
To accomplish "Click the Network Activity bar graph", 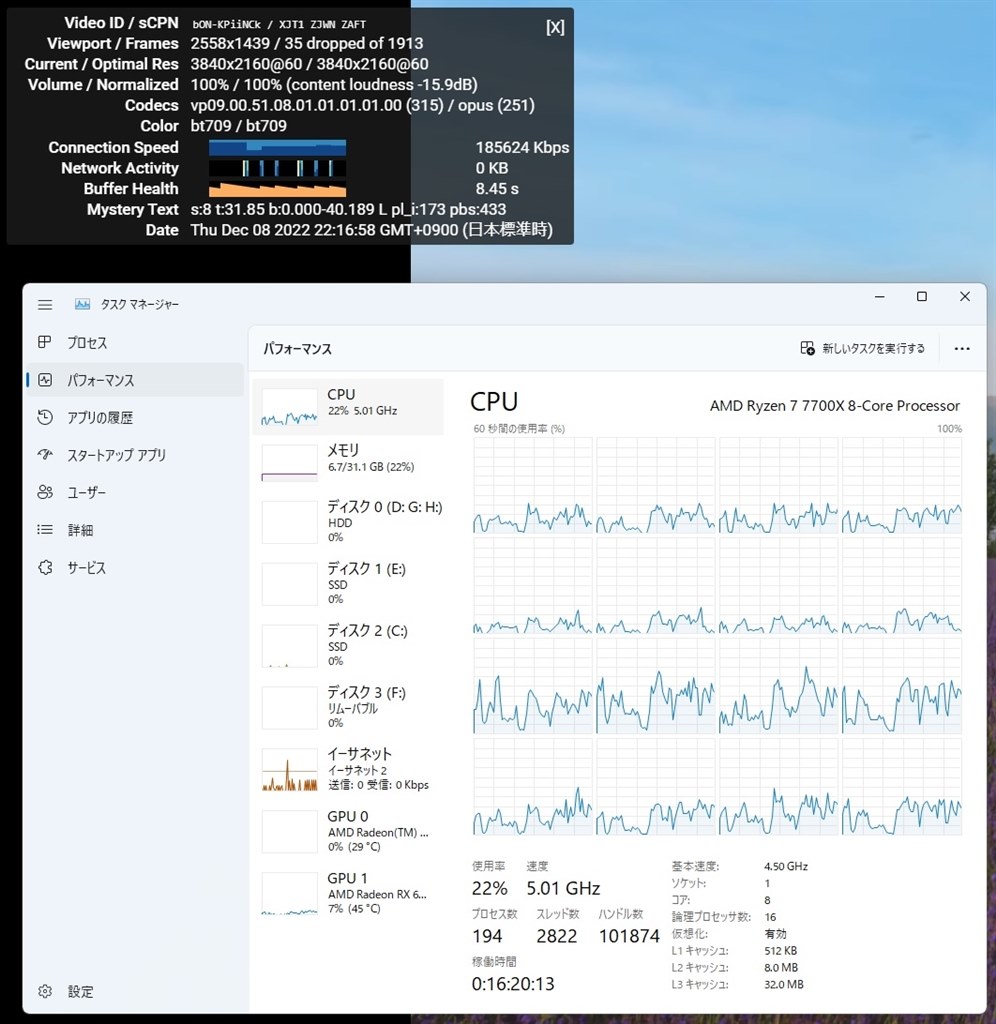I will point(278,168).
